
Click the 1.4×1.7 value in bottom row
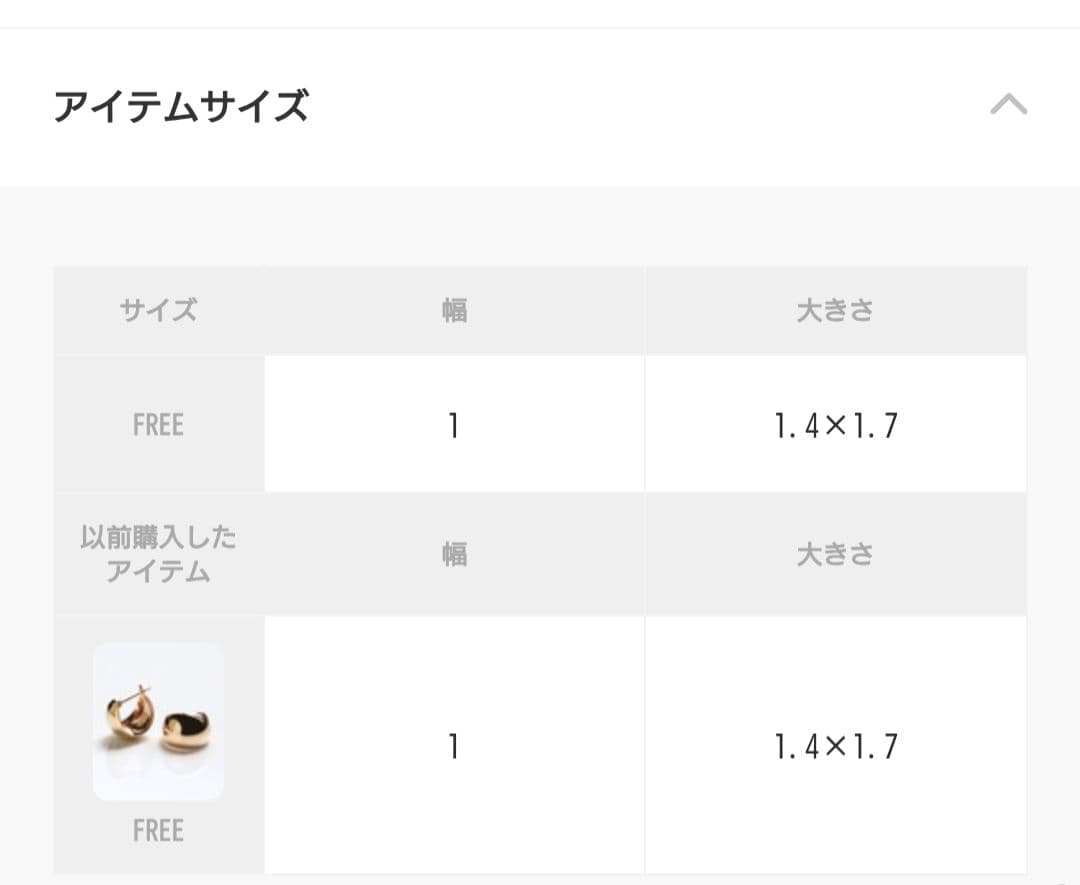835,744
